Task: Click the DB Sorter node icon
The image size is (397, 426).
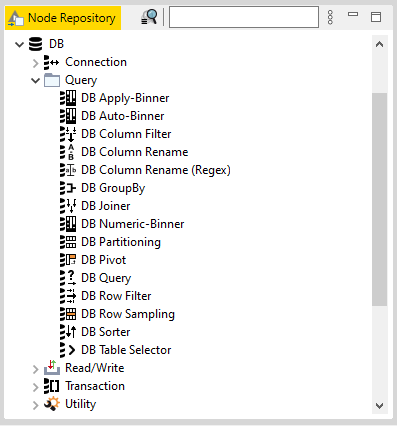Action: pos(68,332)
